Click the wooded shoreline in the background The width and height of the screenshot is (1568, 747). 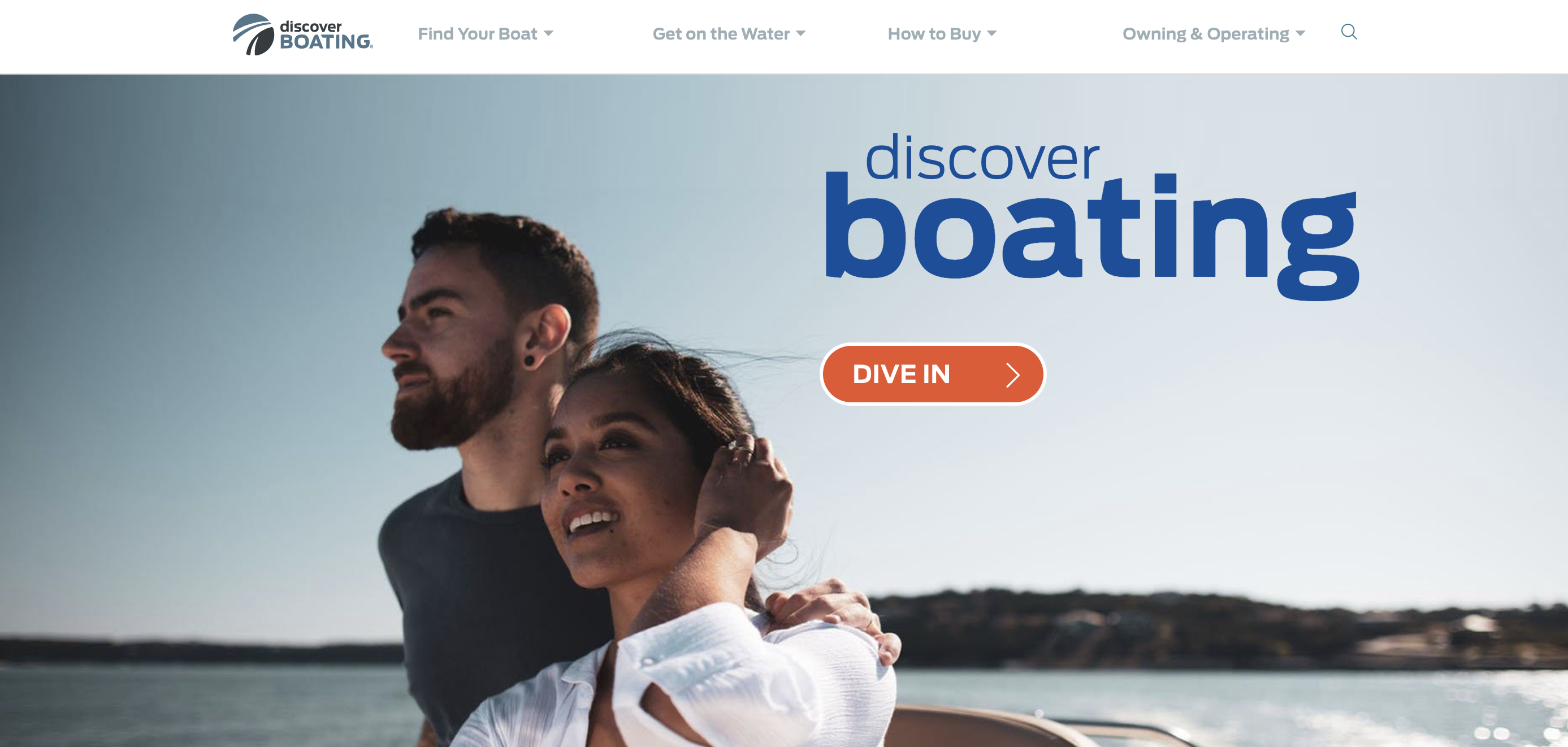coord(1218,627)
